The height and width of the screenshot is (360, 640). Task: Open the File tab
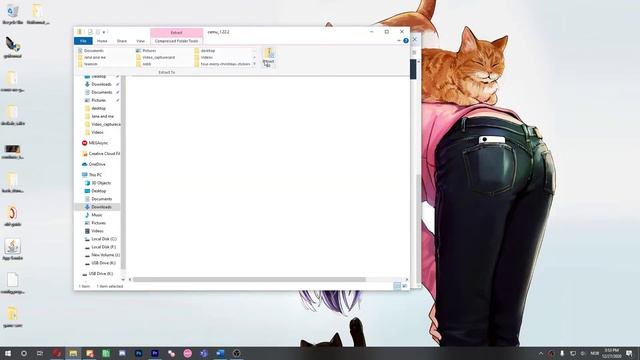coord(83,41)
